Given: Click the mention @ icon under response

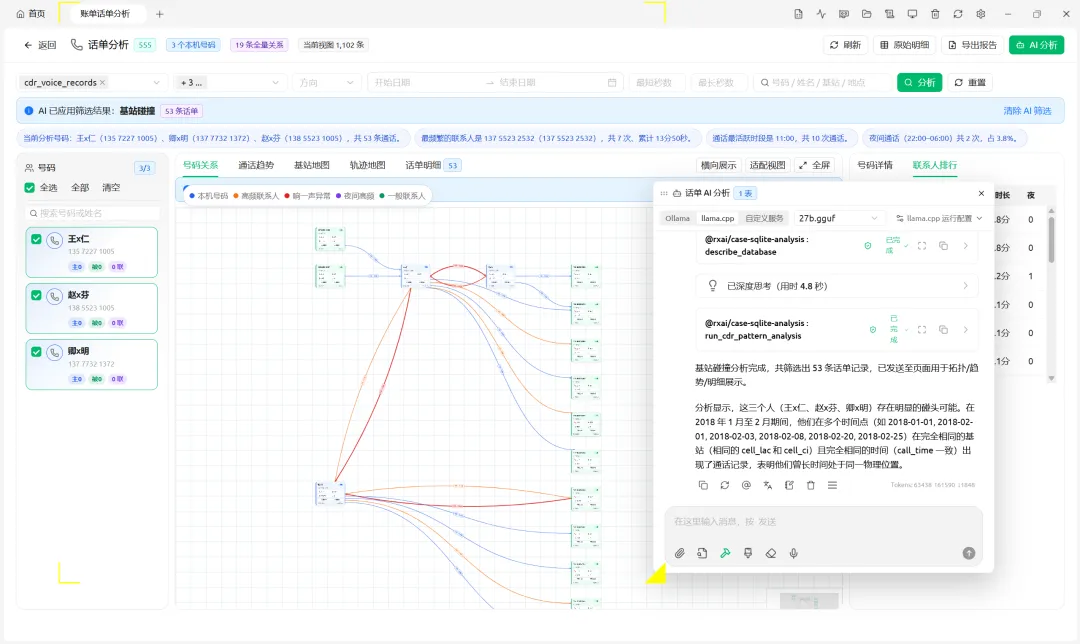Looking at the screenshot, I should pos(746,485).
